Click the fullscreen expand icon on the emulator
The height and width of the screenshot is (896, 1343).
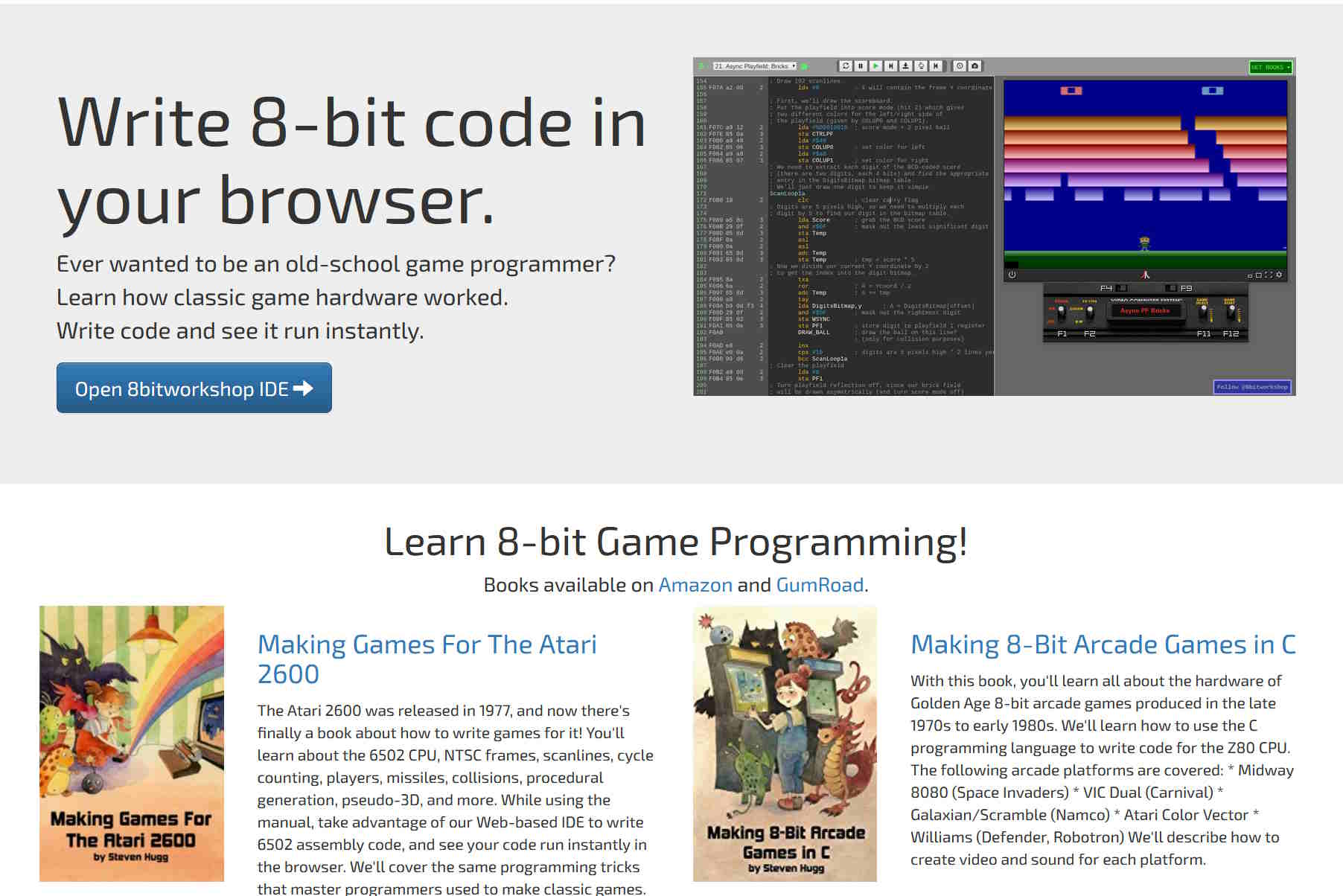coord(1268,275)
